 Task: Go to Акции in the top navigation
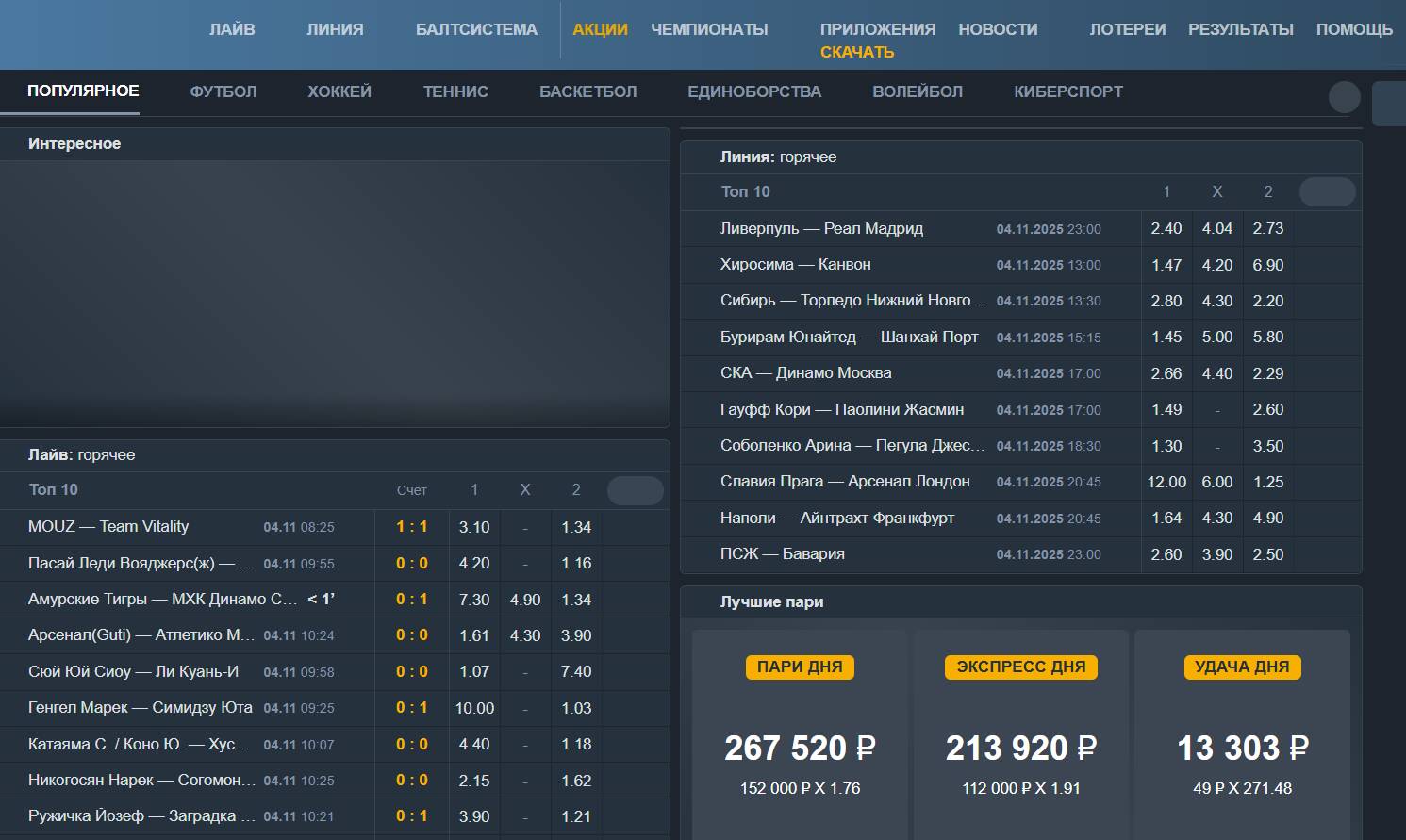tap(600, 29)
